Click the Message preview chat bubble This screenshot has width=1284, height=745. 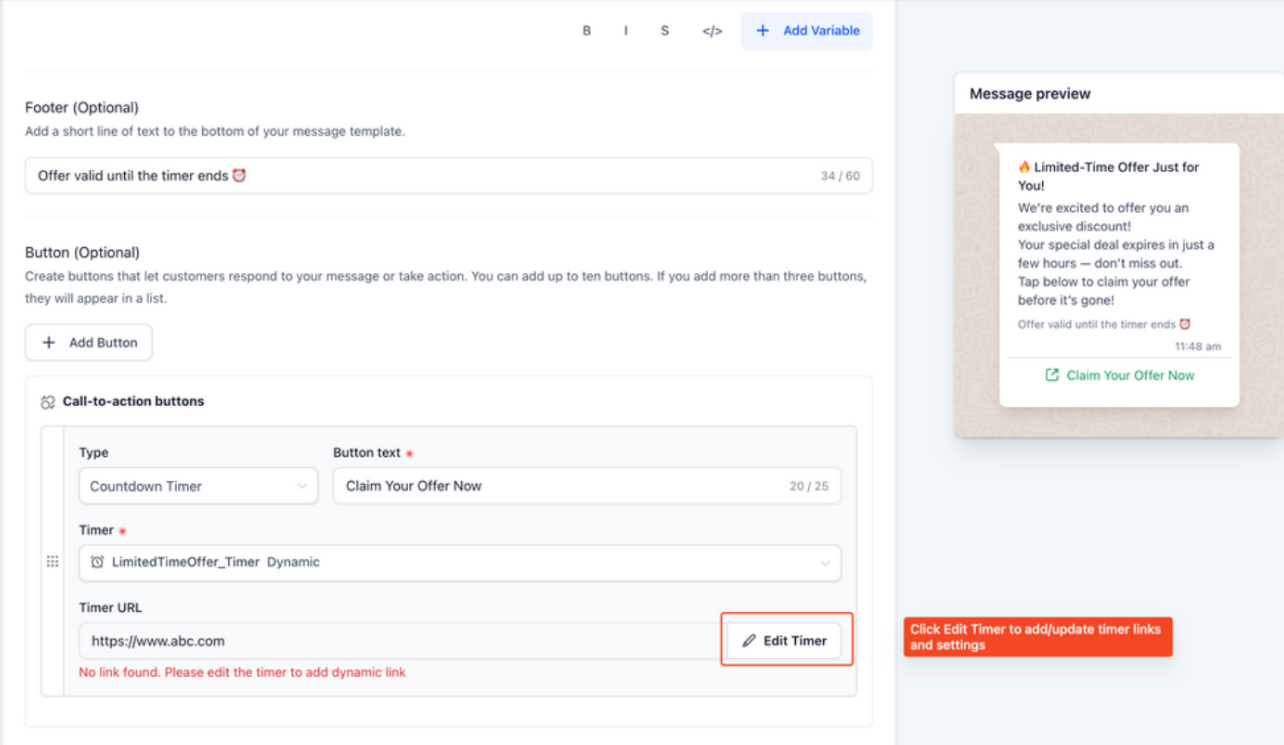(x=1118, y=250)
